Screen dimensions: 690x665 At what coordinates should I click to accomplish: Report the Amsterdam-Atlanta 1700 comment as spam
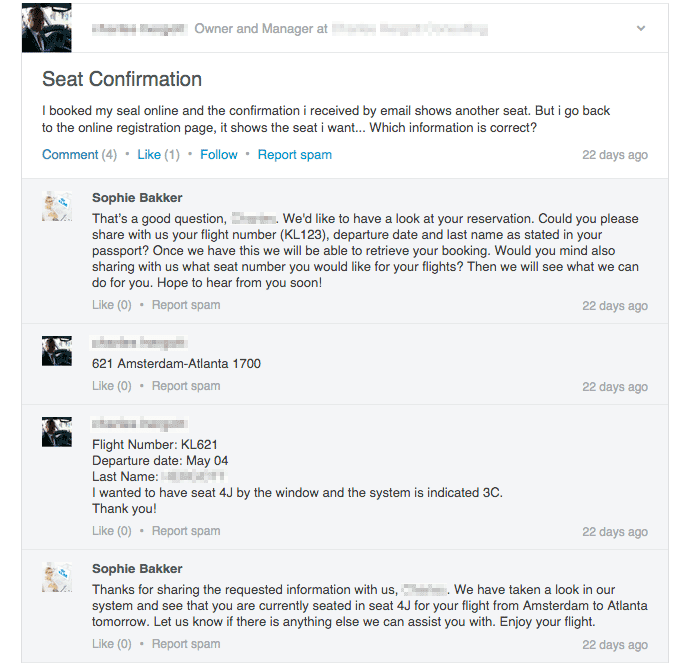pos(186,386)
